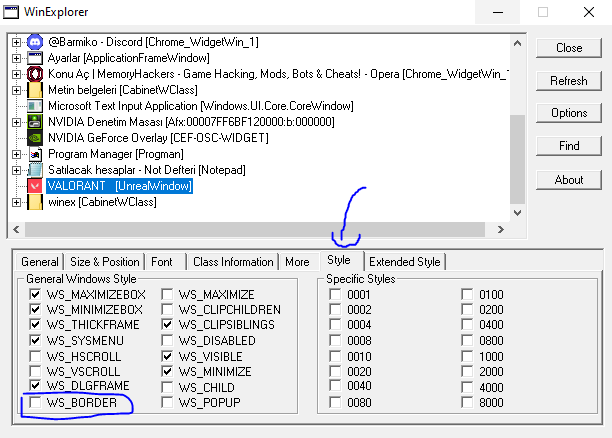Toggle WS_THICKFRAME checkbox
This screenshot has width=612, height=438.
pyautogui.click(x=35, y=324)
